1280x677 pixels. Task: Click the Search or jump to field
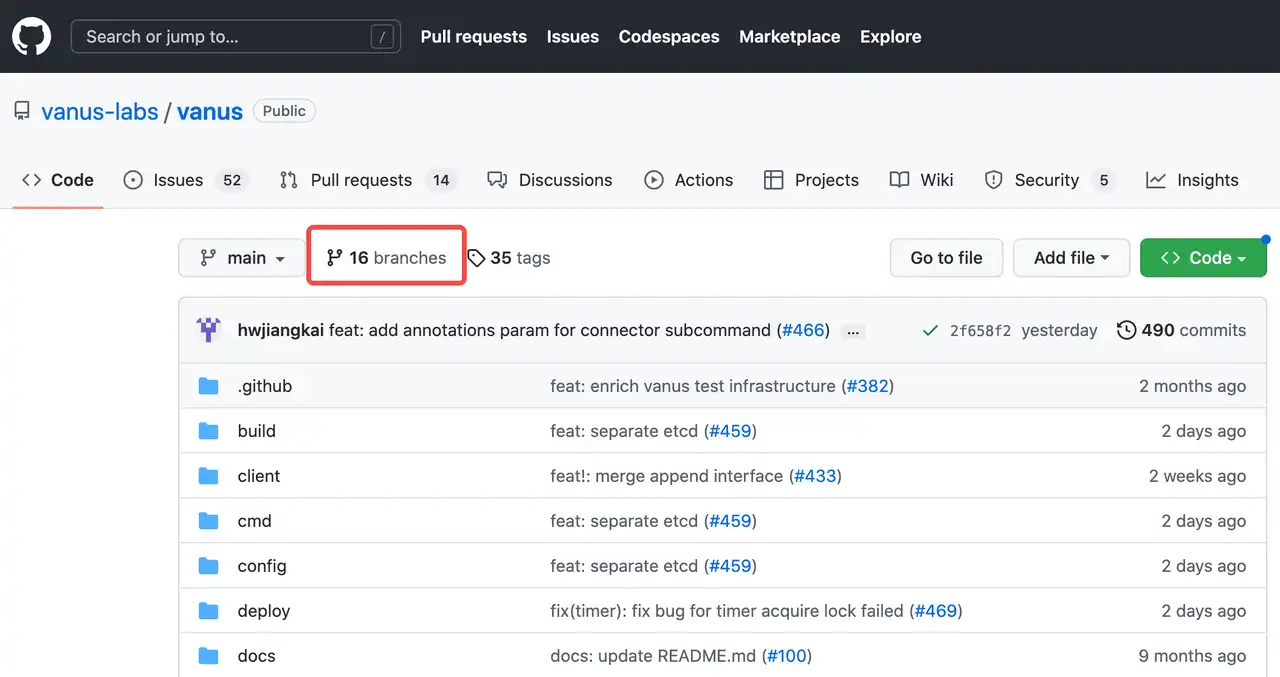(236, 37)
